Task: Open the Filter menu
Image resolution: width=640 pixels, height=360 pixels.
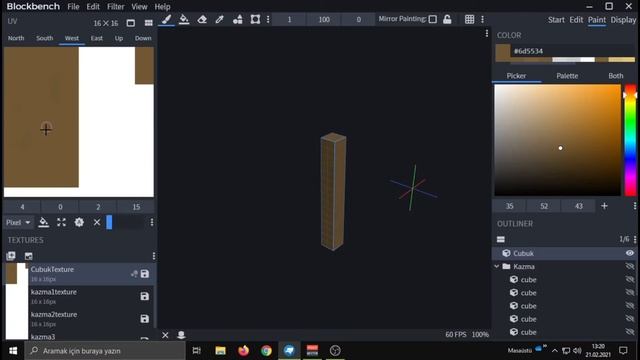Action: pyautogui.click(x=116, y=7)
